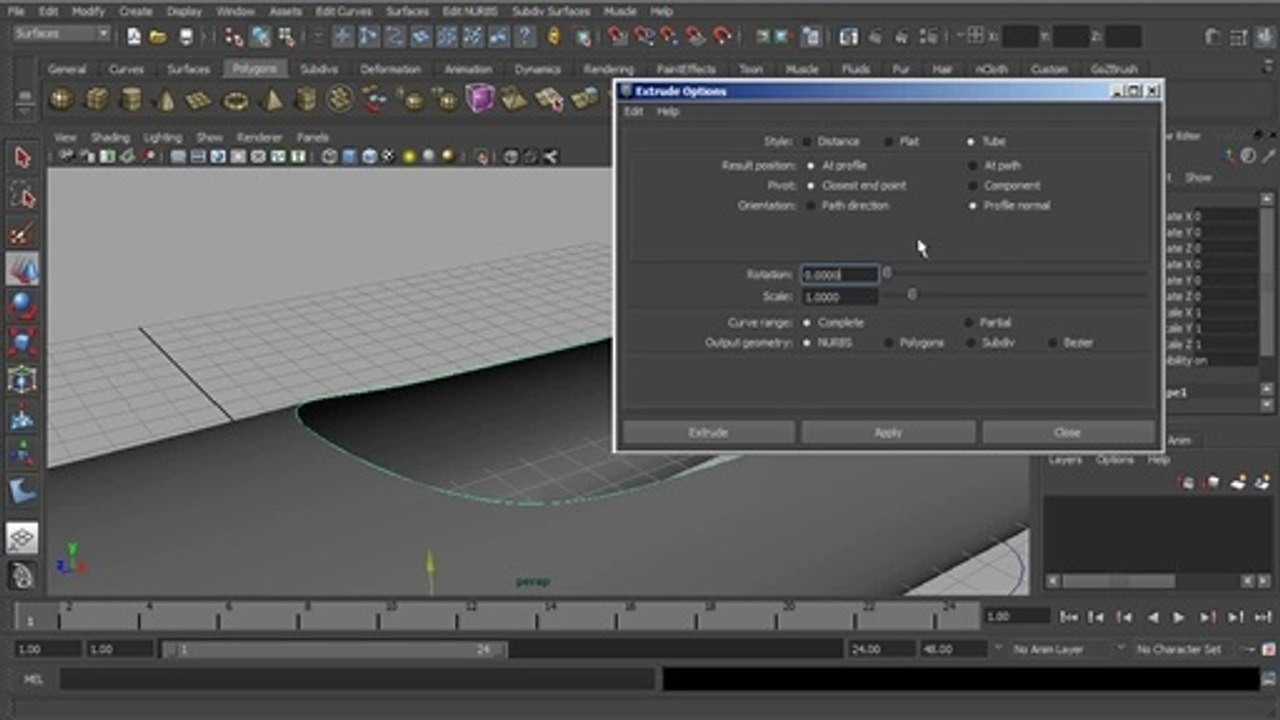Create a polygon cone from shelf
The width and height of the screenshot is (1280, 720).
click(166, 99)
